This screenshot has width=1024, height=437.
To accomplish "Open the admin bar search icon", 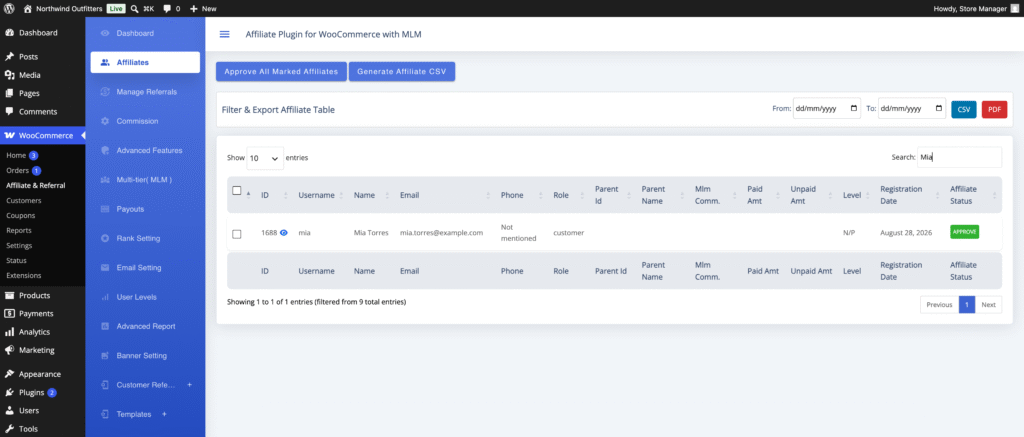I will [x=134, y=8].
